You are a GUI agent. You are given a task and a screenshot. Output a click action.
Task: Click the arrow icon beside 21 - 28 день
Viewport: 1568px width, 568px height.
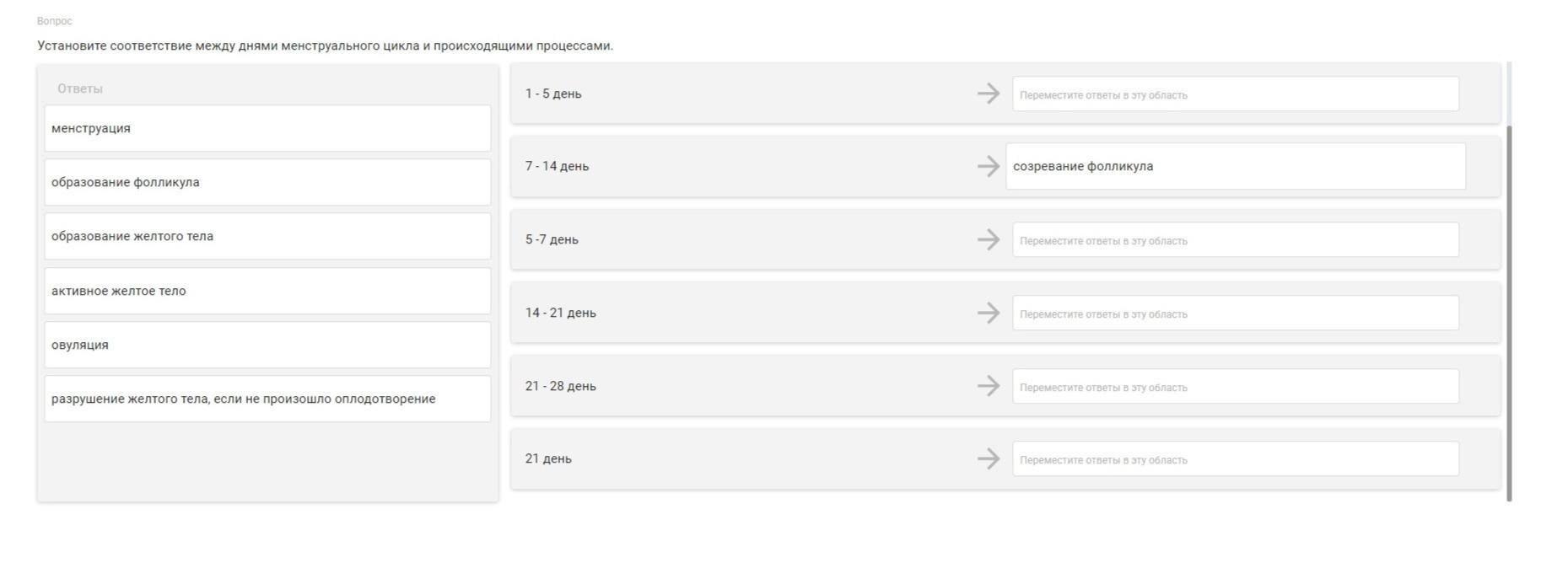point(989,386)
